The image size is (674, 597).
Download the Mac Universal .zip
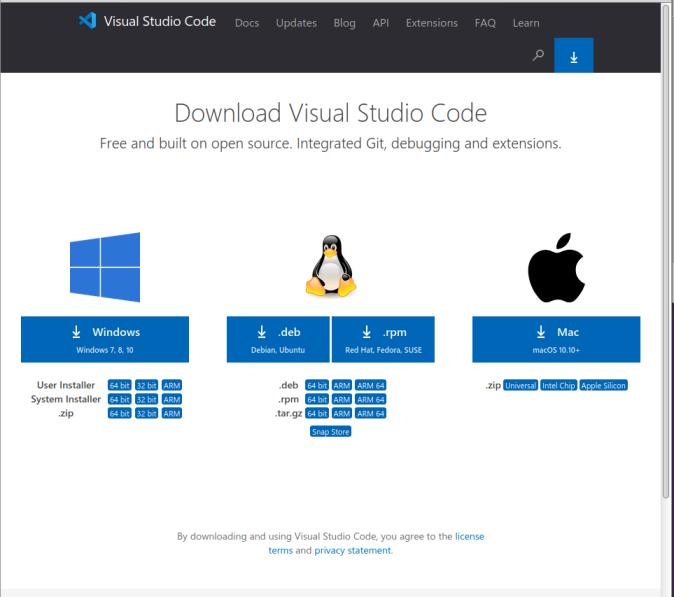521,385
